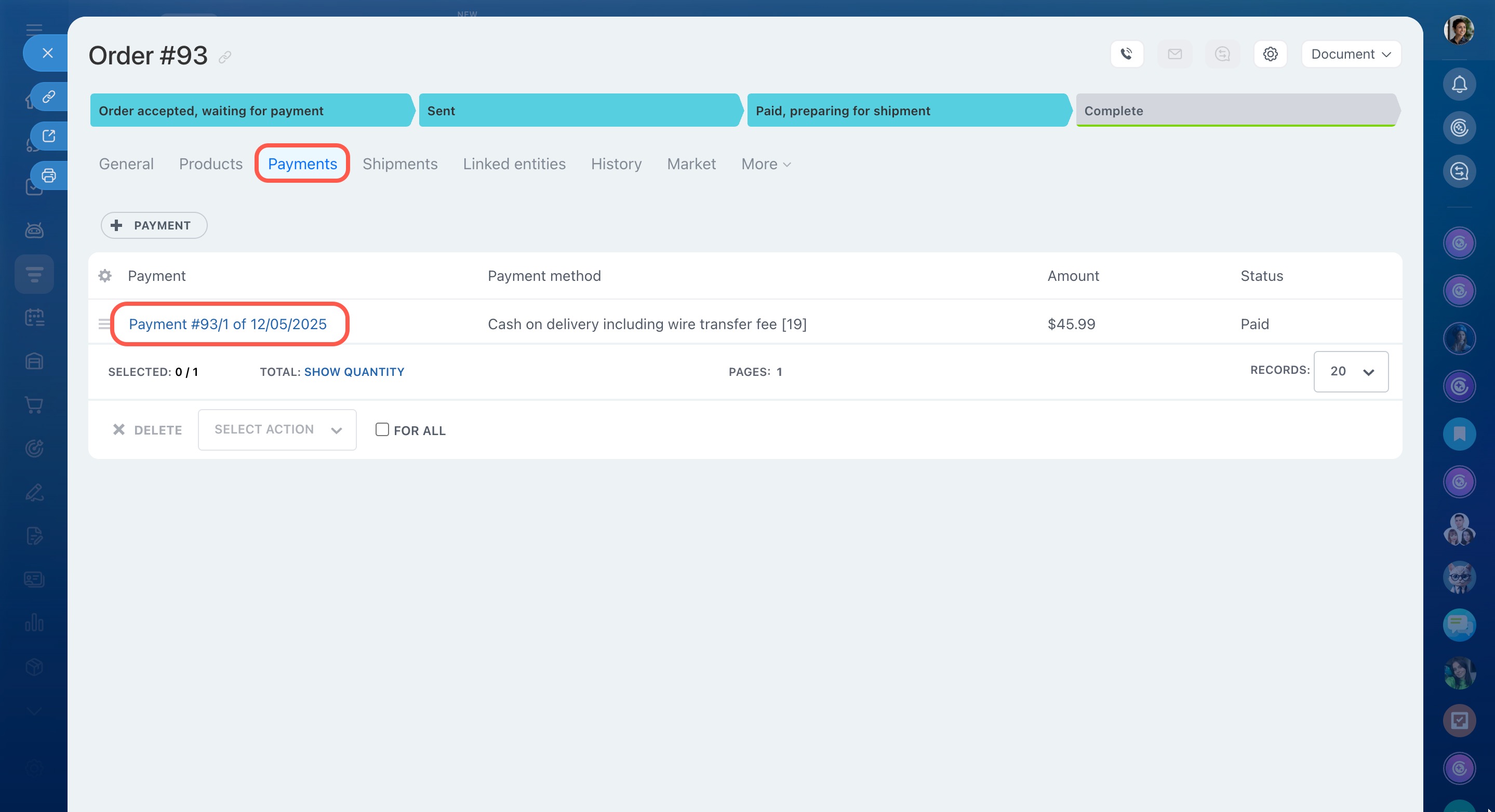Open the shopping cart icon in left menu
Viewport: 1495px width, 812px height.
34,405
